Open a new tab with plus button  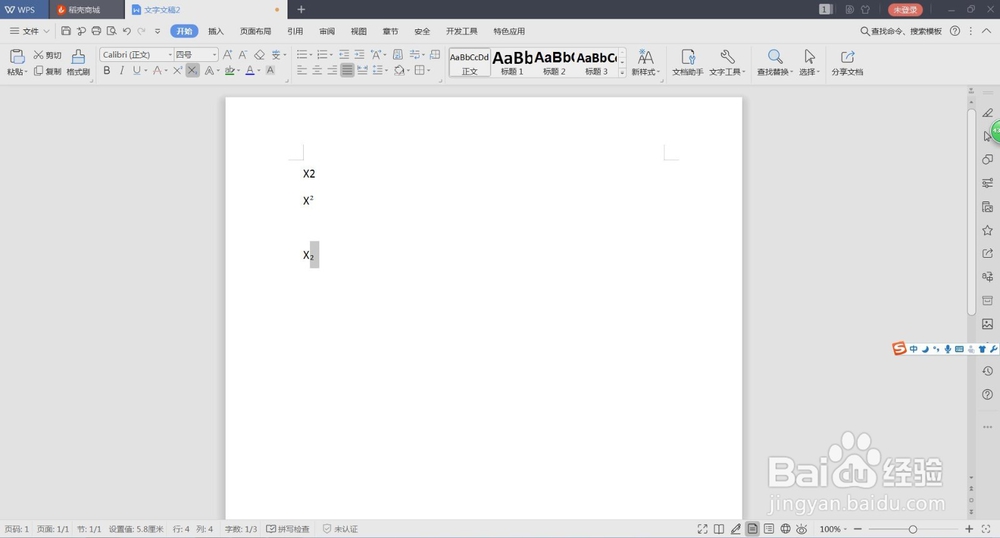[301, 10]
